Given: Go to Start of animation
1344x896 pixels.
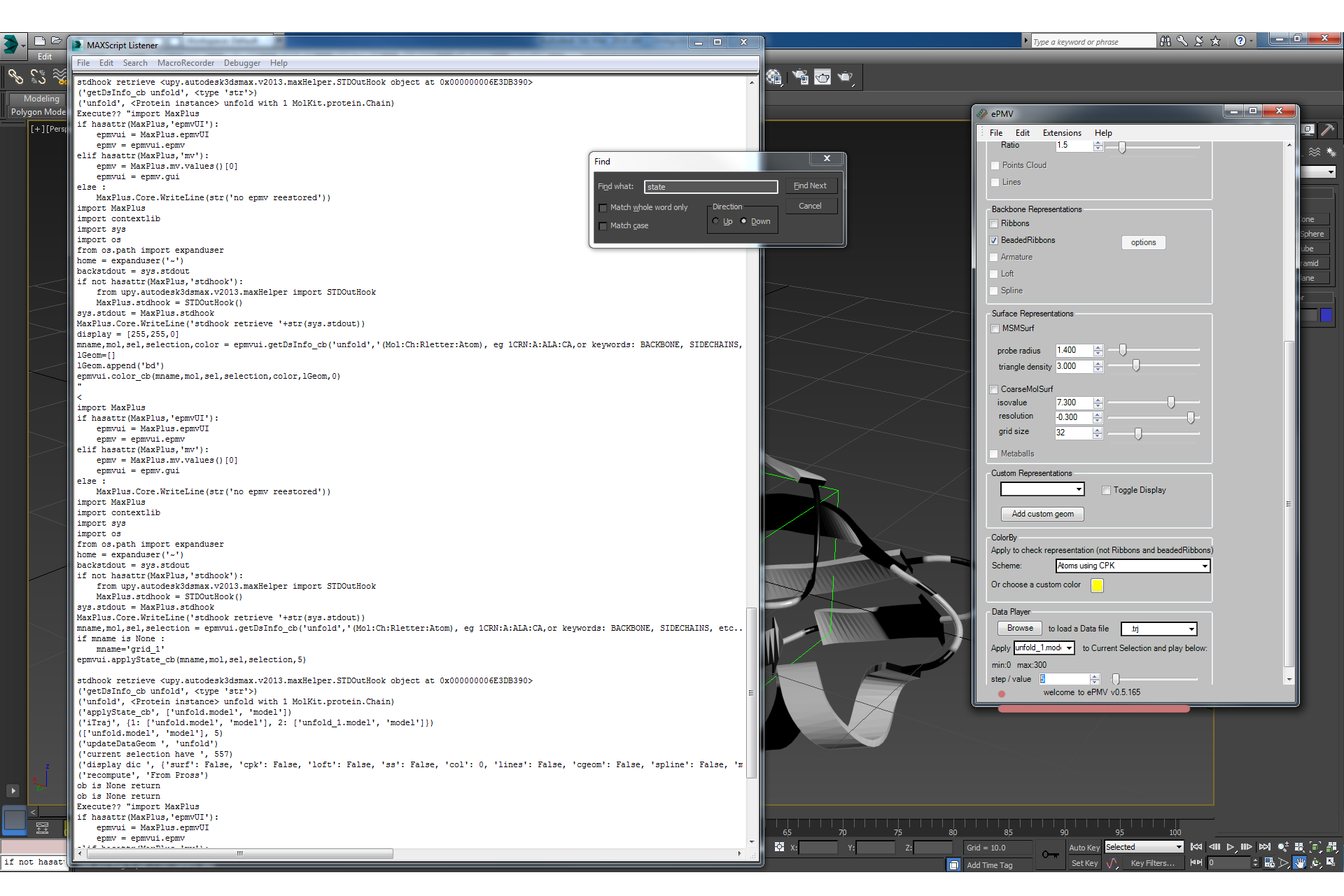Looking at the screenshot, I should point(1196,847).
